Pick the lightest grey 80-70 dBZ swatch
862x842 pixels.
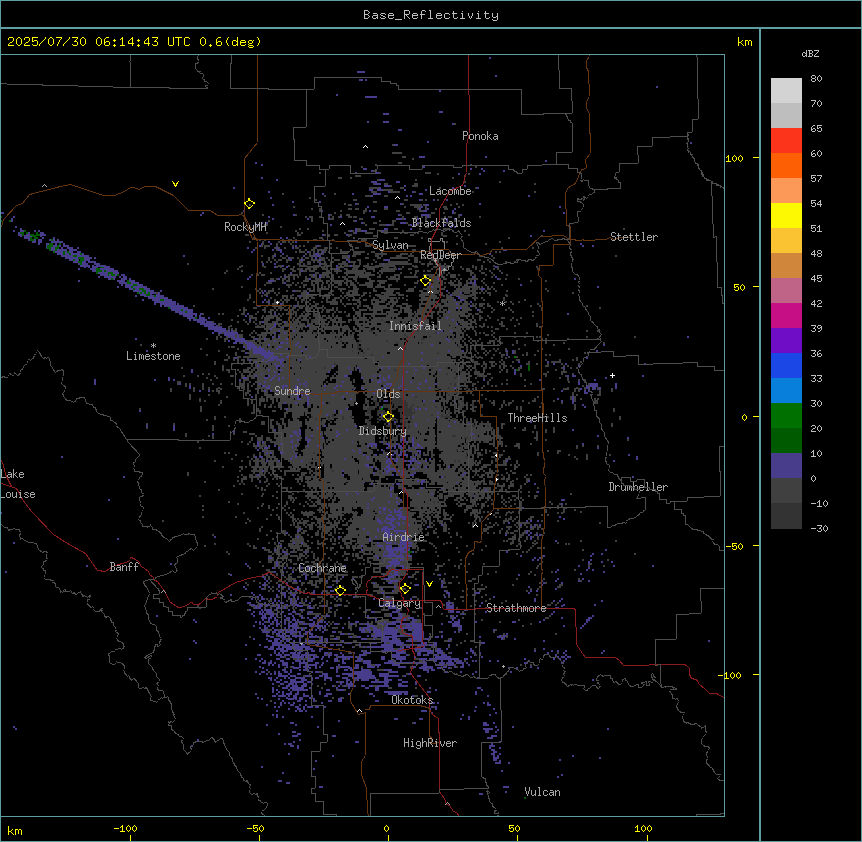coord(786,91)
